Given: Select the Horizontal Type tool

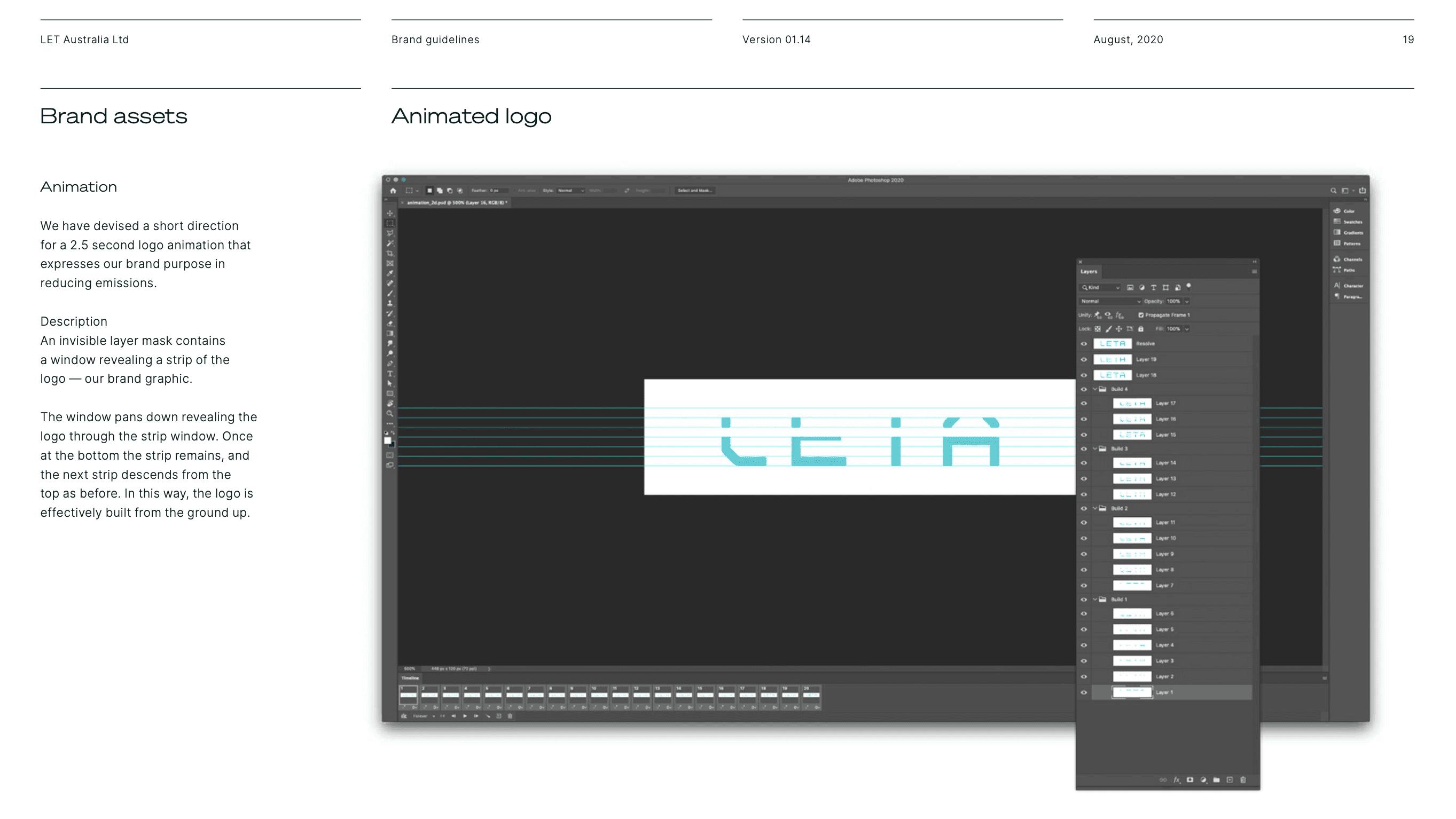Looking at the screenshot, I should point(390,373).
